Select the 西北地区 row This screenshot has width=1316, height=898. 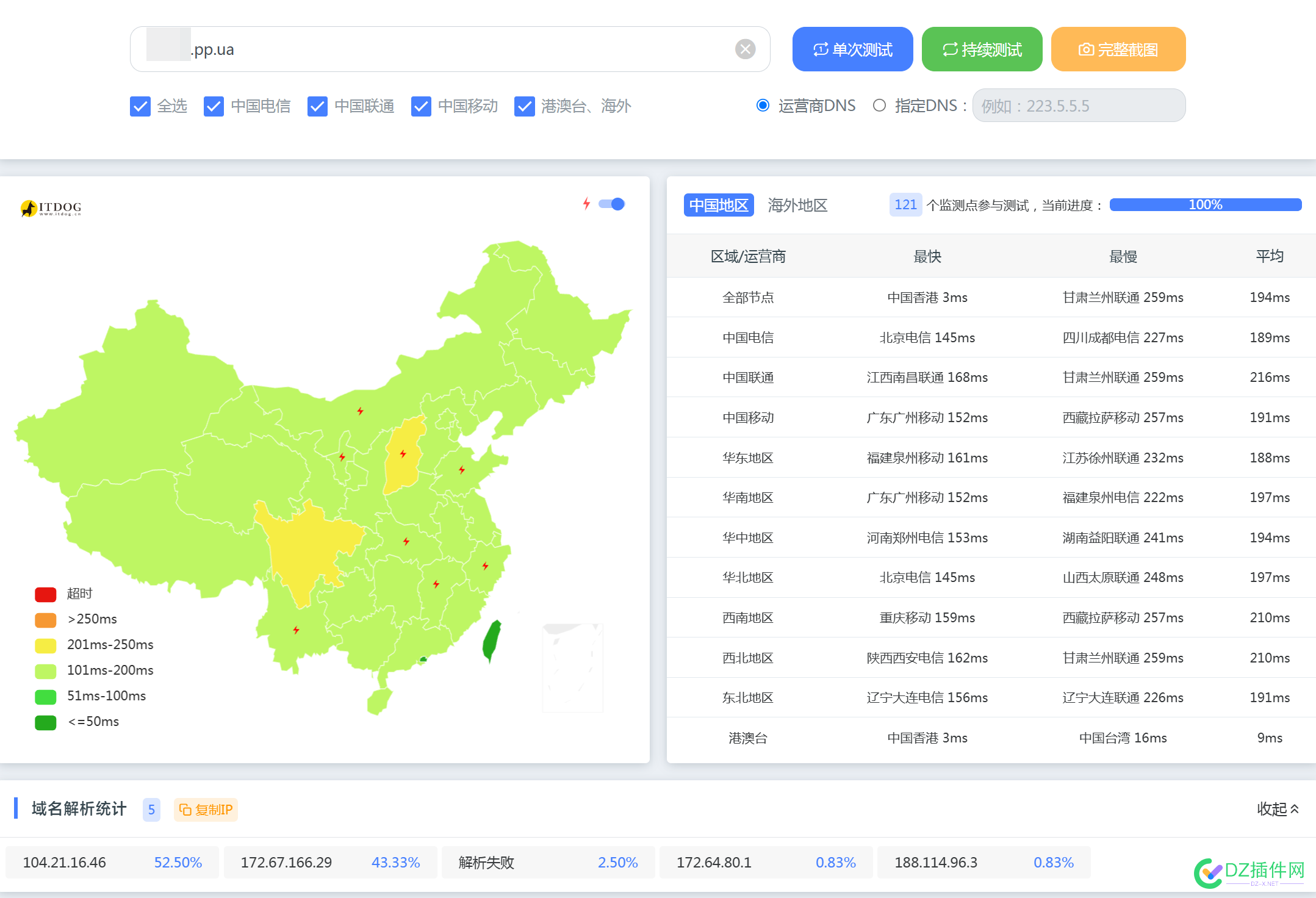point(991,658)
